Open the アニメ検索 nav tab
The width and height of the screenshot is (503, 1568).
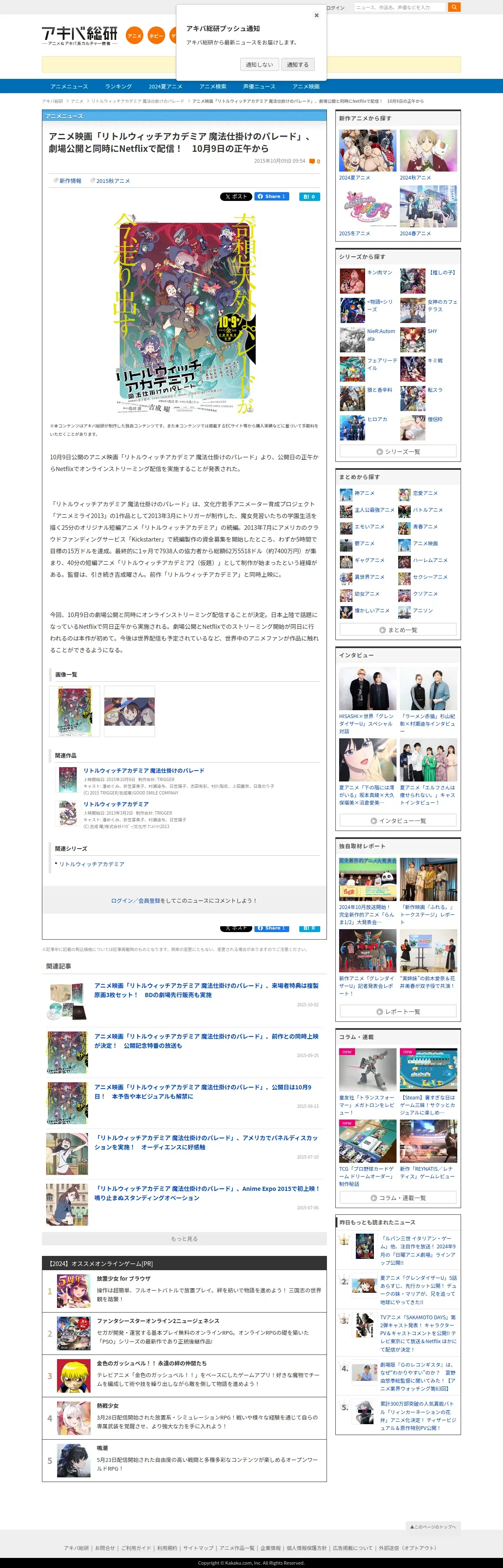tap(213, 86)
